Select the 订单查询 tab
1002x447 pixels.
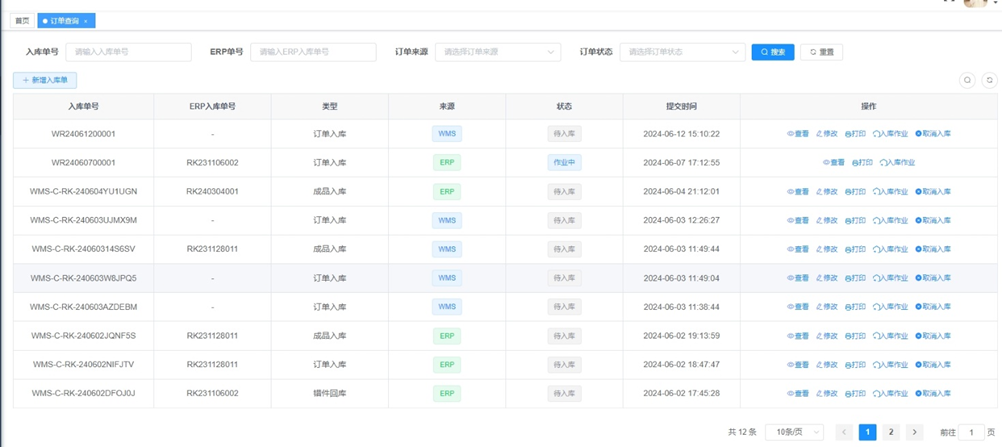pyautogui.click(x=62, y=21)
